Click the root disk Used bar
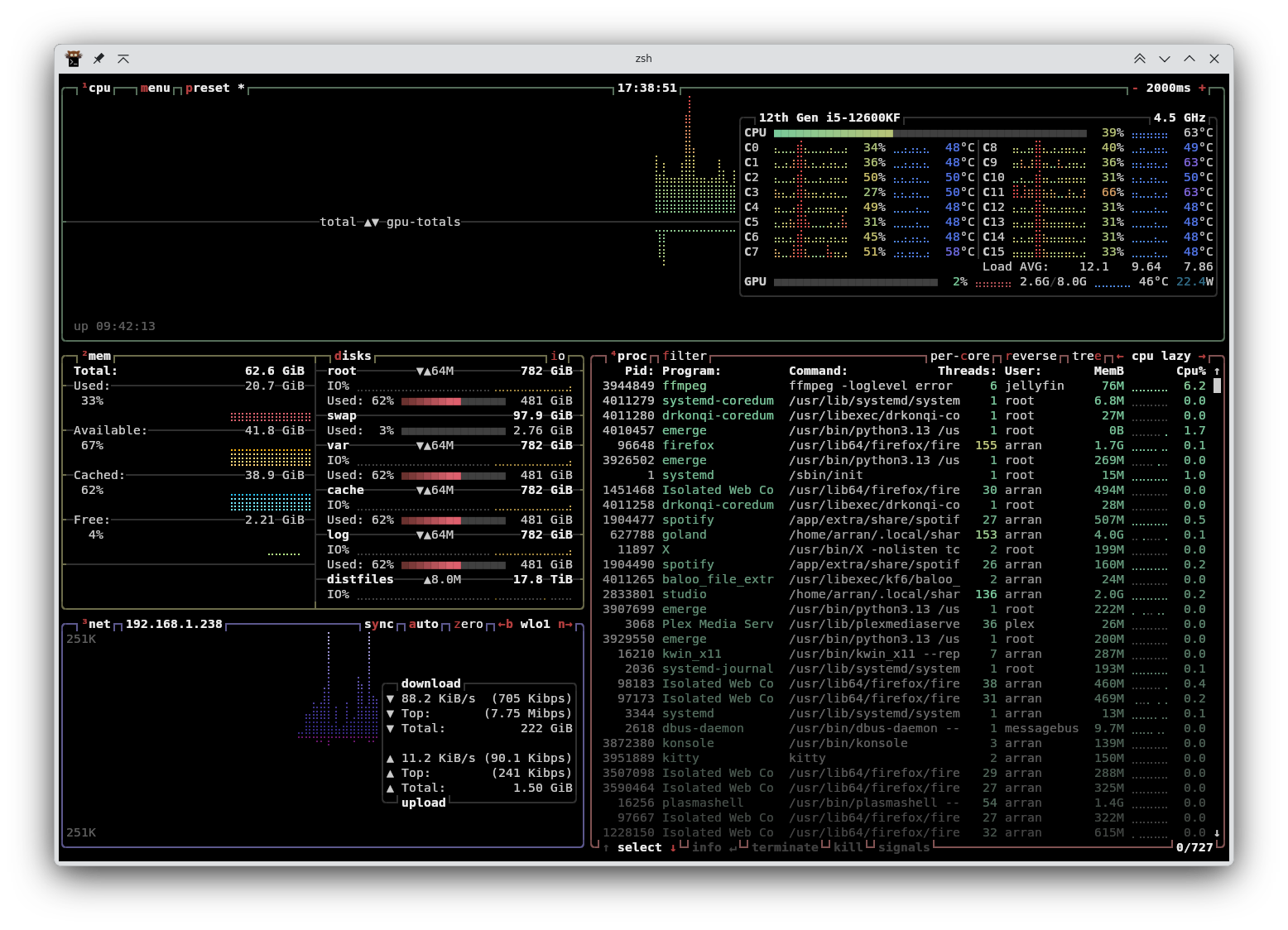Viewport: 1288px width, 930px height. [x=454, y=401]
